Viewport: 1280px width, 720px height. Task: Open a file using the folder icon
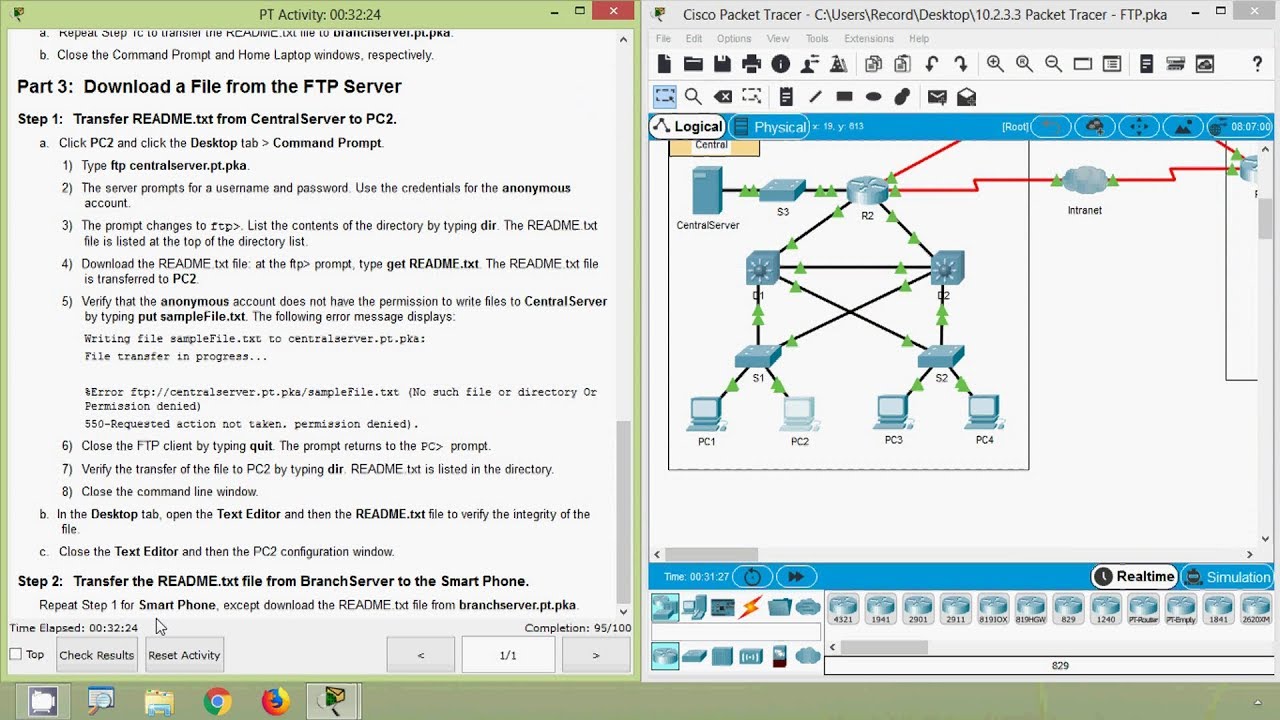pos(693,64)
